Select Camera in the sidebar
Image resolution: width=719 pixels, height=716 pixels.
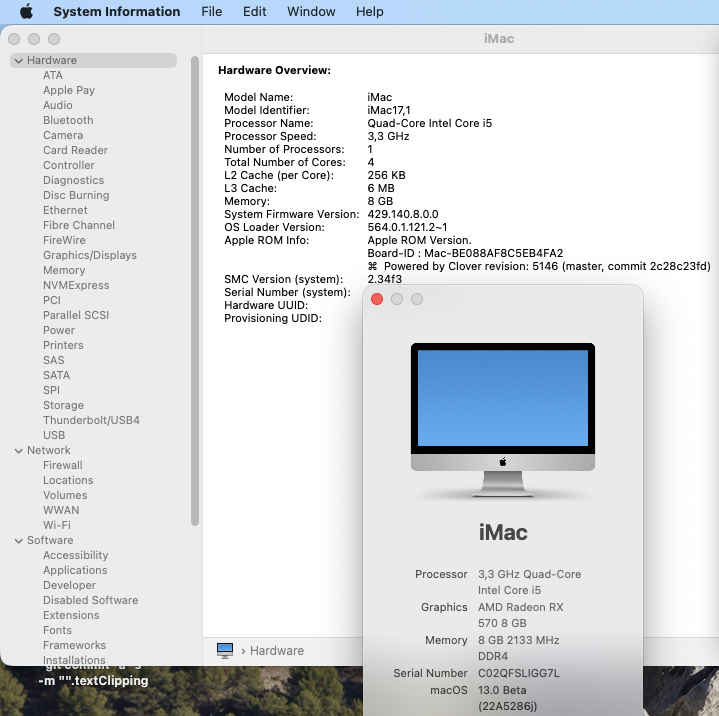click(x=63, y=135)
